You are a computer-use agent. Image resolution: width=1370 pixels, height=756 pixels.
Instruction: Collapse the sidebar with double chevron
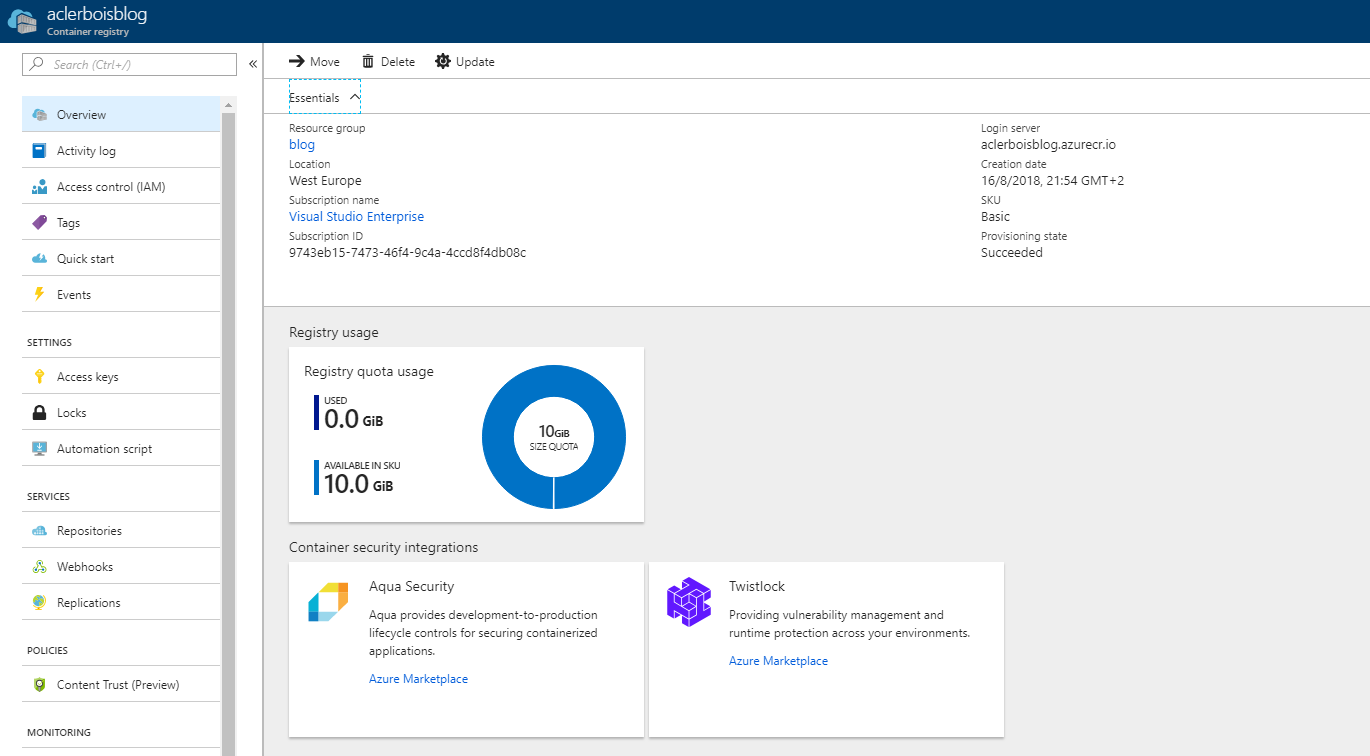coord(253,64)
